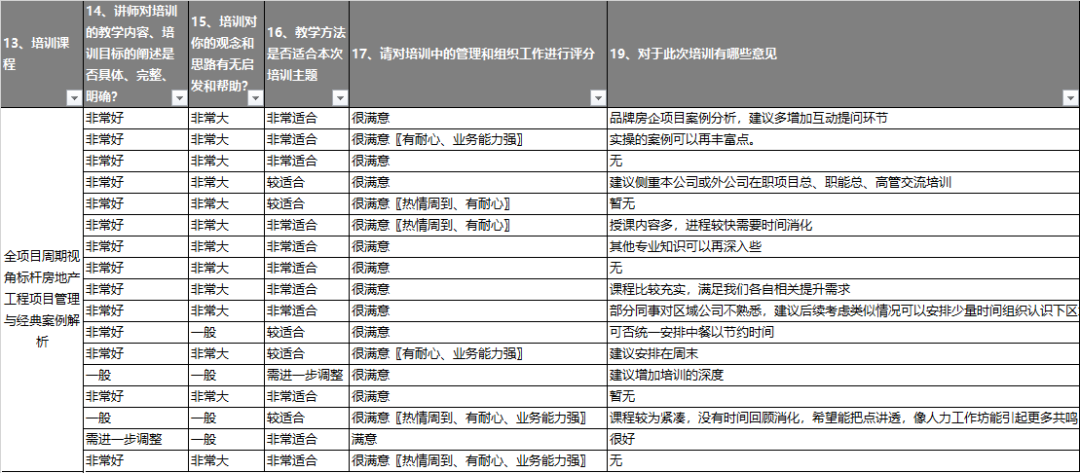
Task: Click cell 需进一步调整 in column 16
Action: pyautogui.click(x=307, y=375)
